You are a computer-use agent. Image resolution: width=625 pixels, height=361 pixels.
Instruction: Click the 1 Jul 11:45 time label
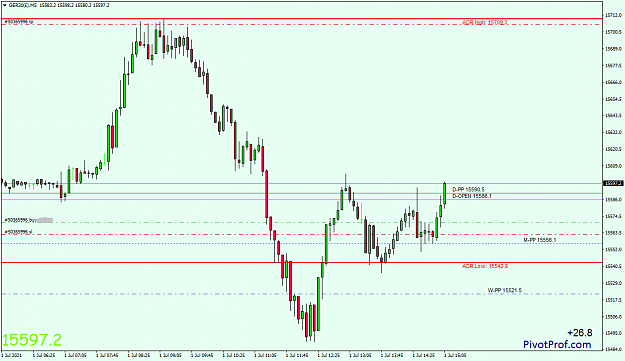tap(297, 354)
